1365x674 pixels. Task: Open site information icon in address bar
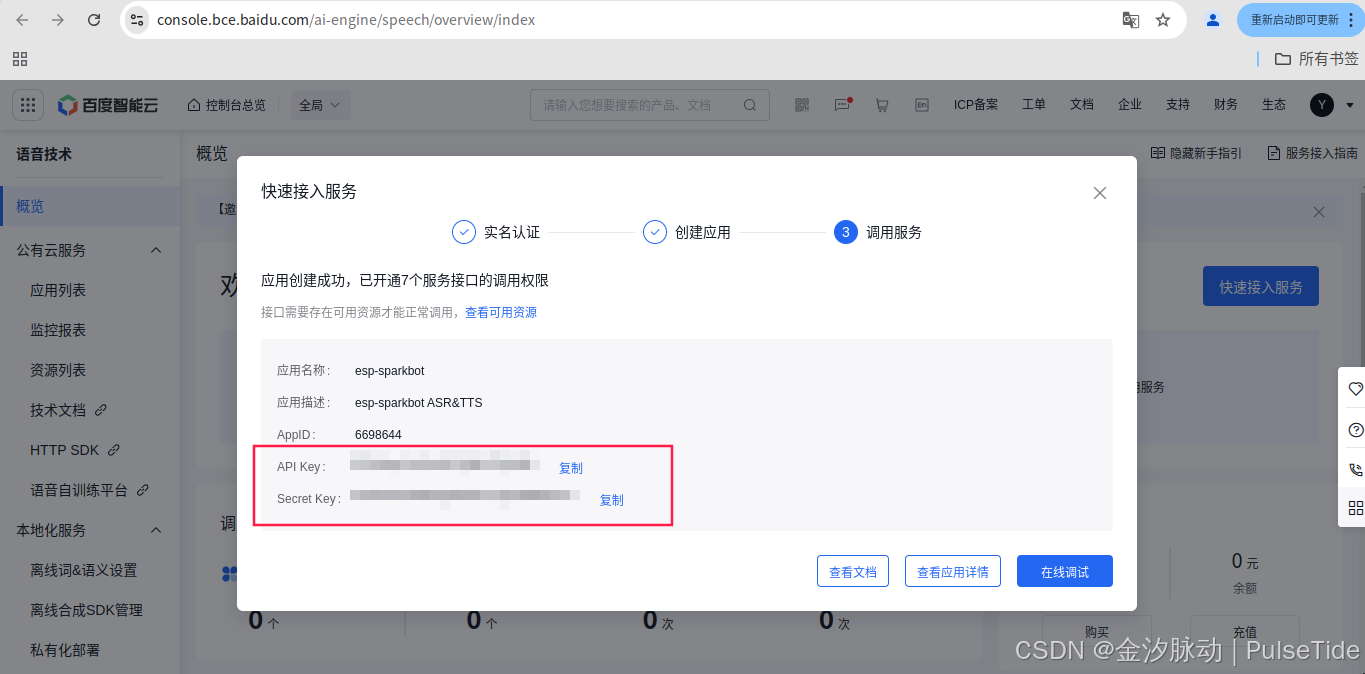[x=138, y=20]
